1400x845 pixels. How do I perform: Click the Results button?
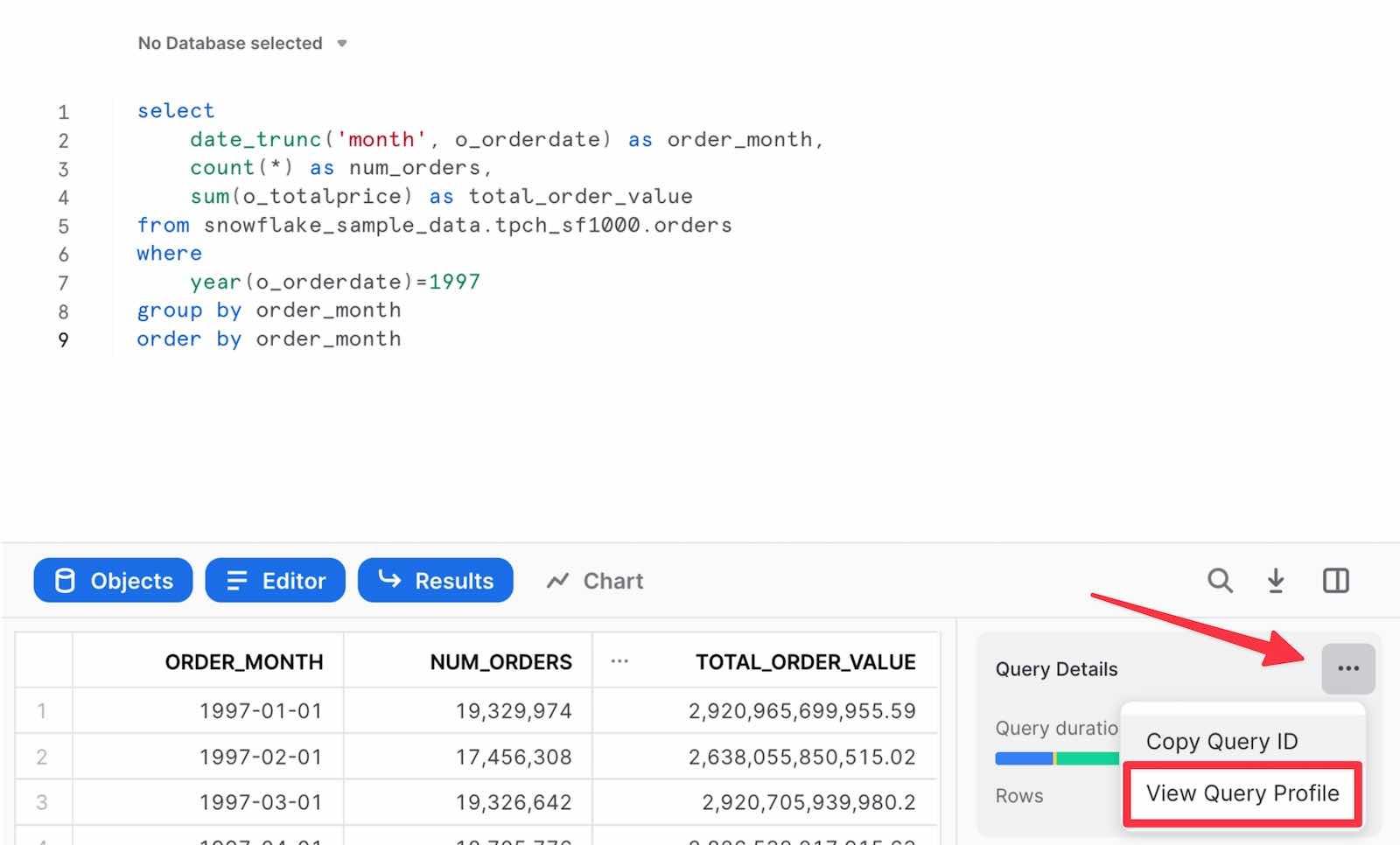click(436, 580)
